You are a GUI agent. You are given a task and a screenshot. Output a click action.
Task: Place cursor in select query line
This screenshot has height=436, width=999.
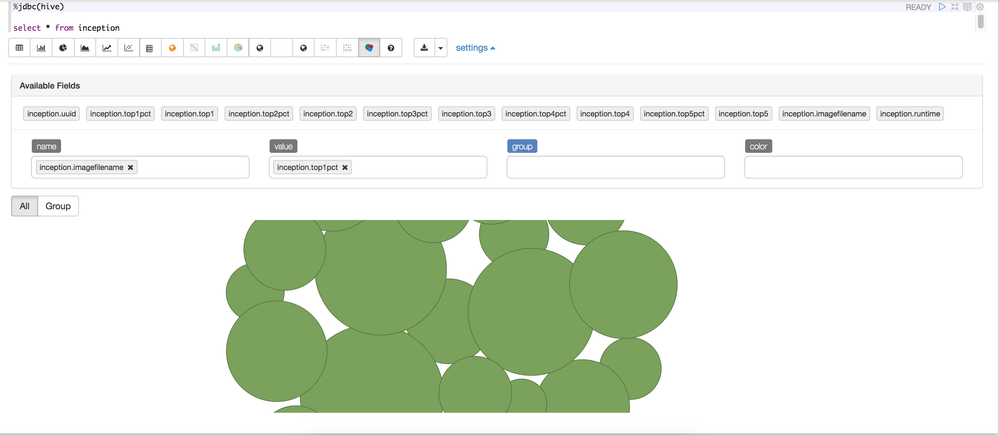[x=66, y=28]
